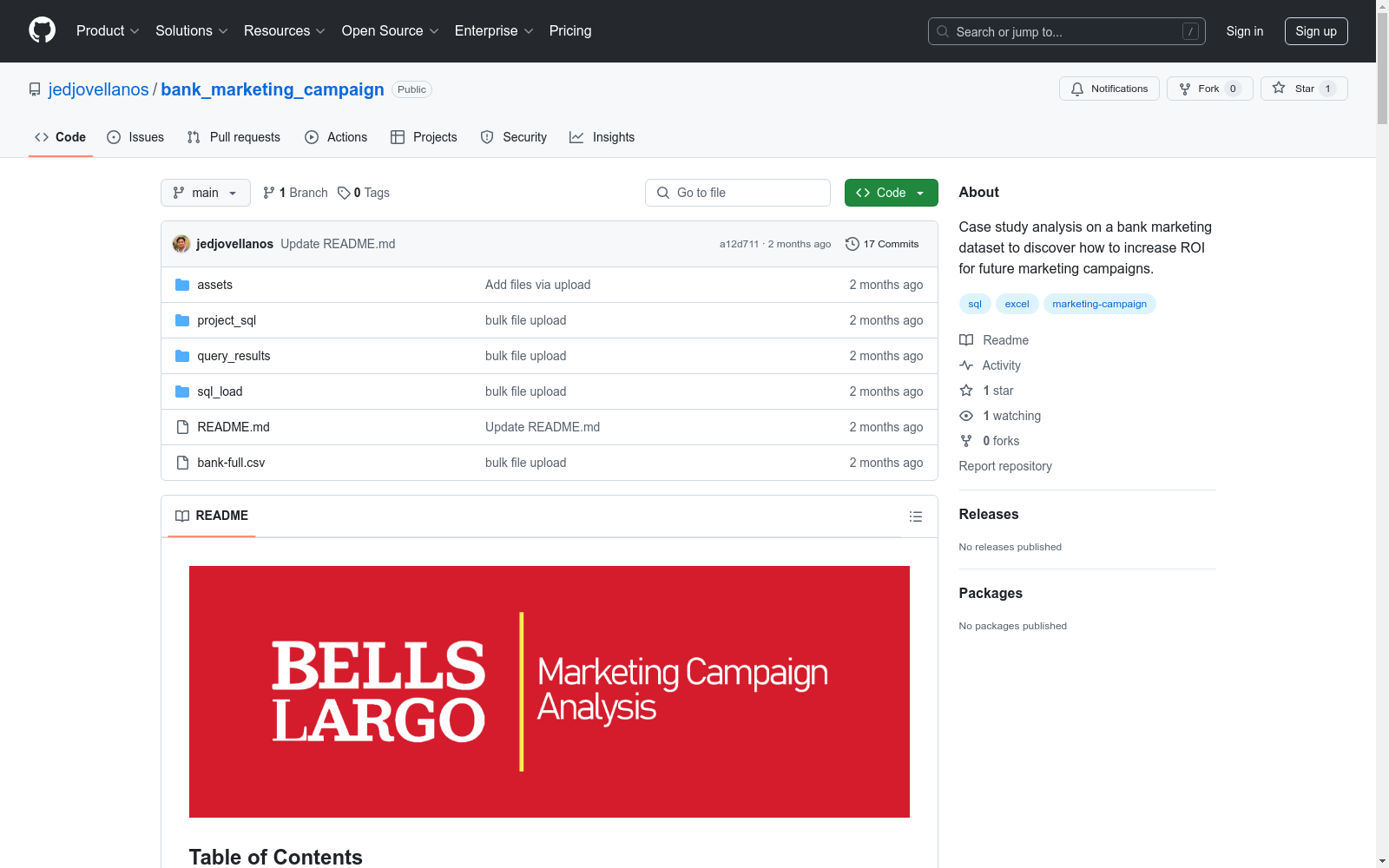This screenshot has width=1389, height=868.
Task: Open the Add files via upload commit
Action: click(537, 285)
